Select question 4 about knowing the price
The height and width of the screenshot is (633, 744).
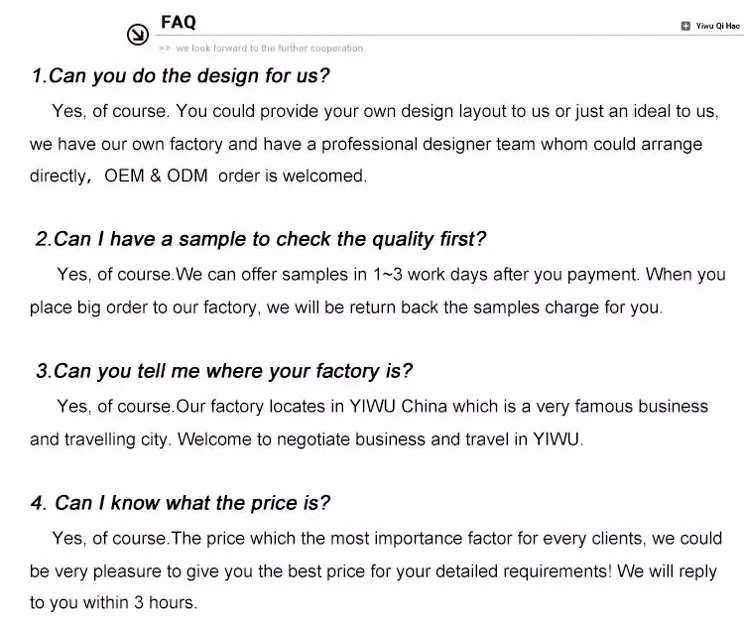click(x=181, y=502)
